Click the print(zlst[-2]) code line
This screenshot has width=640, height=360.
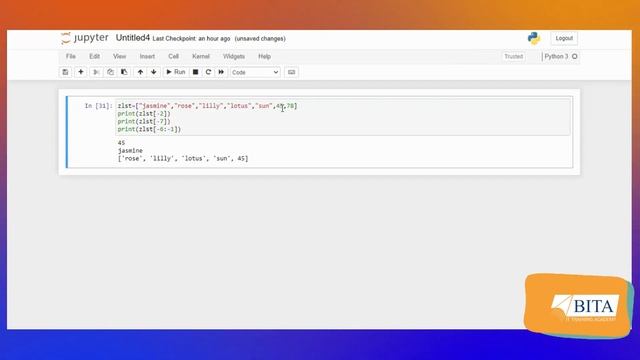pos(144,113)
